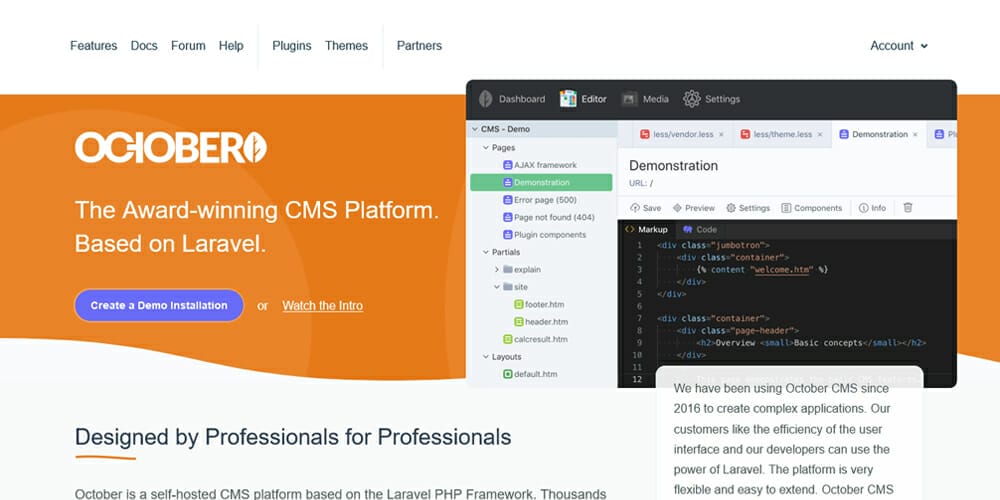
Task: Click code line 3 with welcome.htm
Action: point(762,270)
